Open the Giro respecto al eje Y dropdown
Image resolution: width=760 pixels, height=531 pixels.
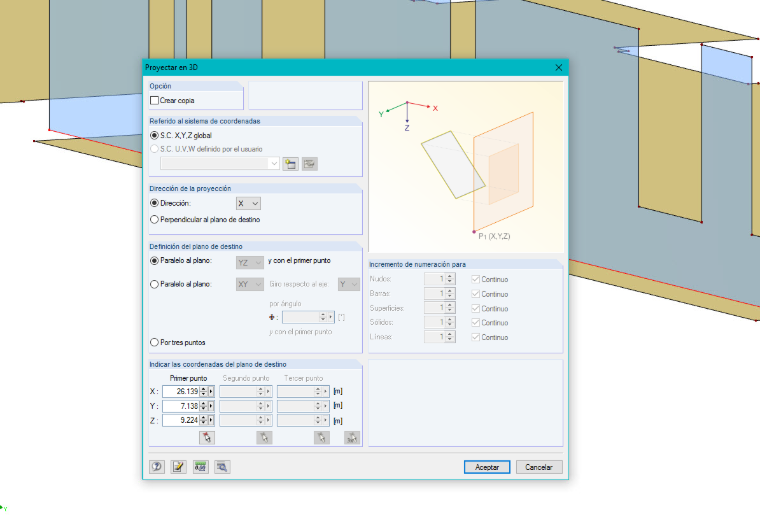[349, 284]
